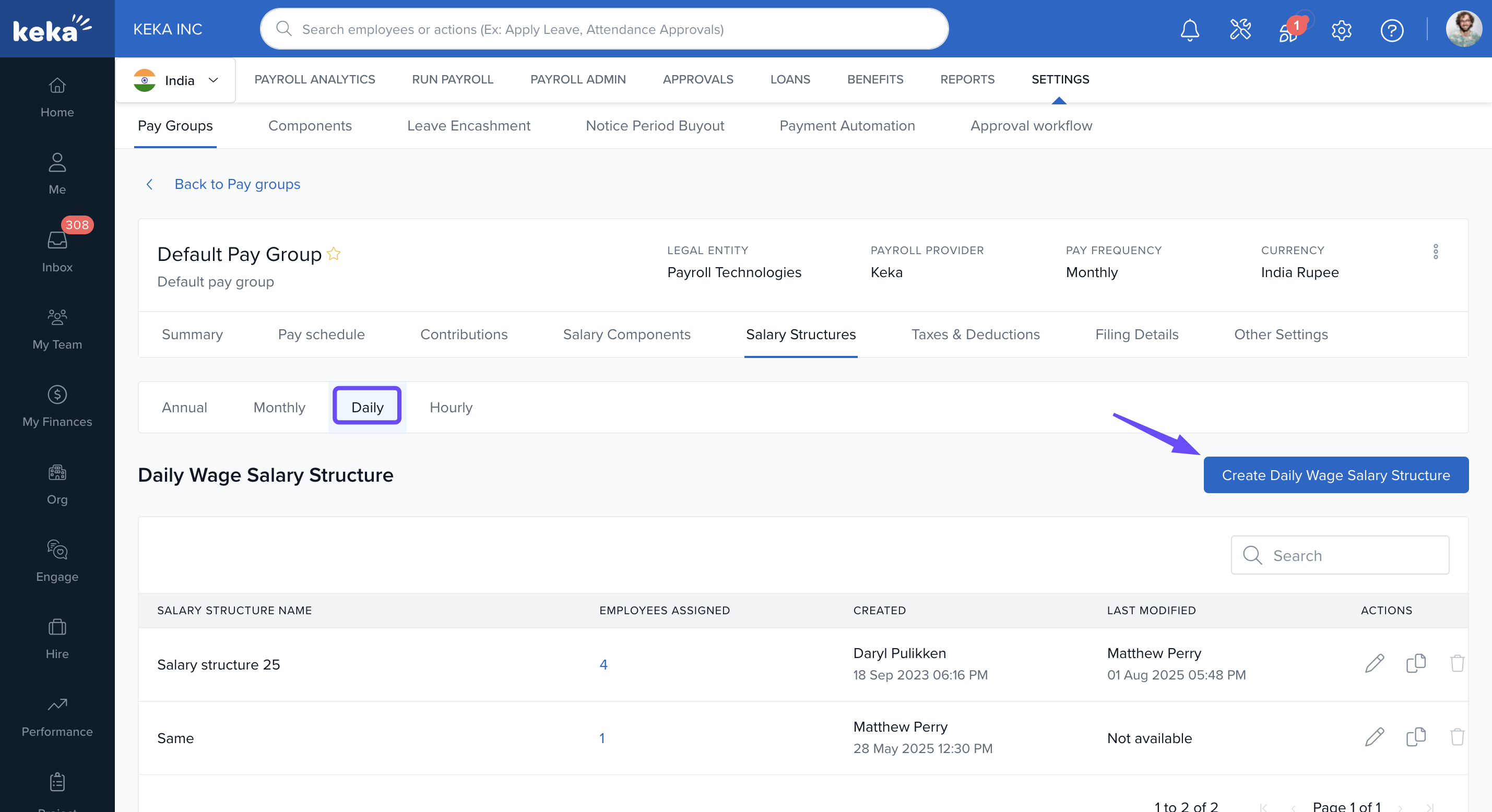This screenshot has width=1492, height=812.
Task: Toggle the favorite star for Default Pay Group
Action: (x=334, y=254)
